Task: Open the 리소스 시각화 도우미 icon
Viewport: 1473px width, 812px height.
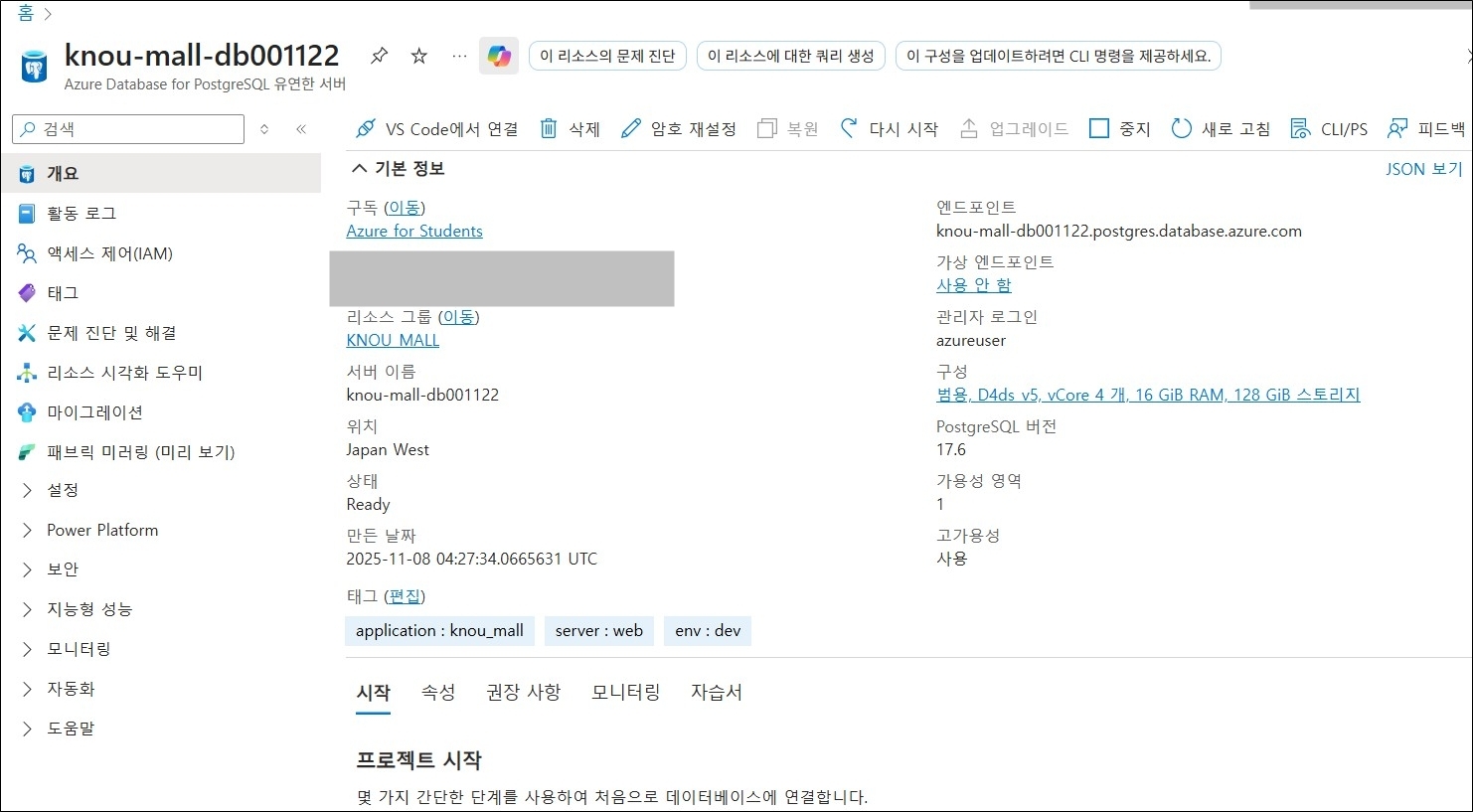Action: pyautogui.click(x=27, y=373)
